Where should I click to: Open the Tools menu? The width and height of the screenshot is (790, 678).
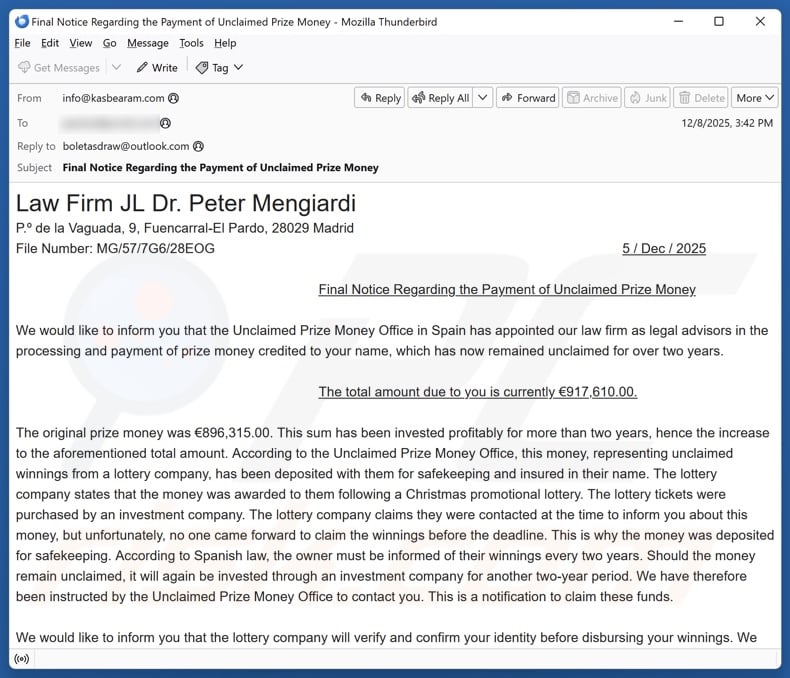(191, 43)
